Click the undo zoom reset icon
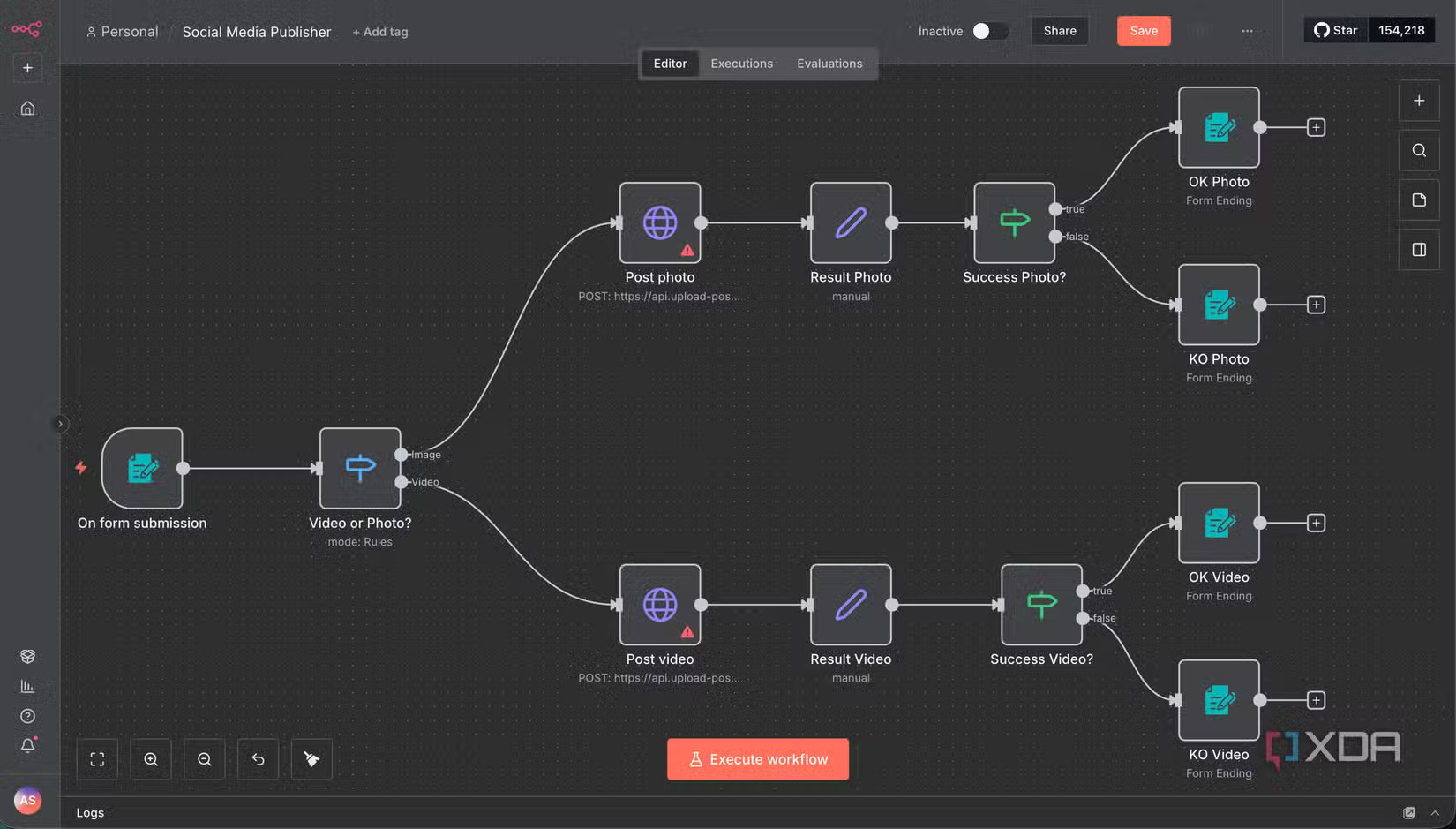The image size is (1456, 829). (x=258, y=759)
